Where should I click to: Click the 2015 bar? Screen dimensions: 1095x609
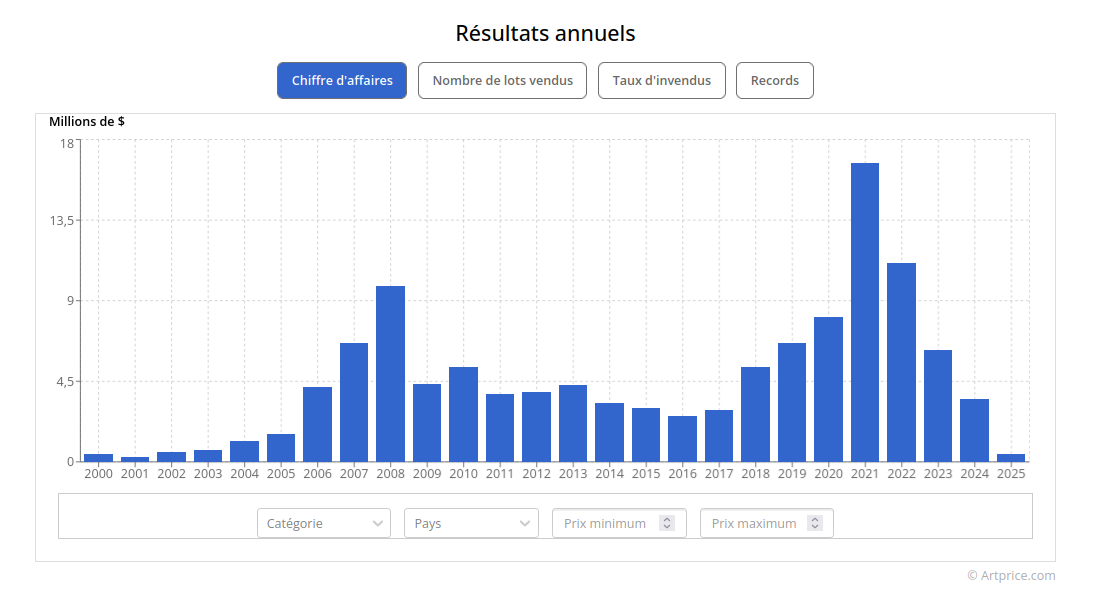tap(646, 434)
